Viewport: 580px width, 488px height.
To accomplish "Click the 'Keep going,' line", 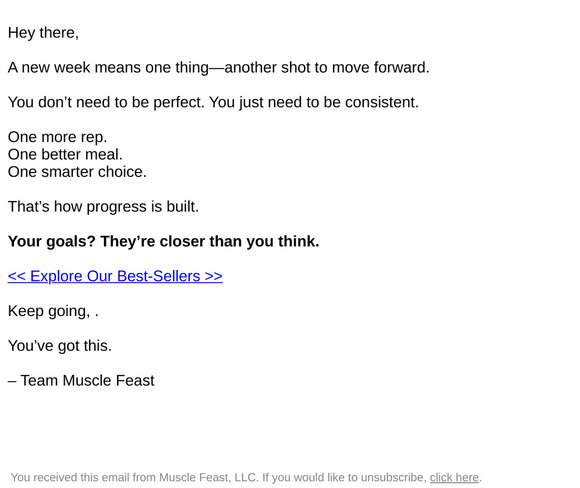I will point(53,311).
